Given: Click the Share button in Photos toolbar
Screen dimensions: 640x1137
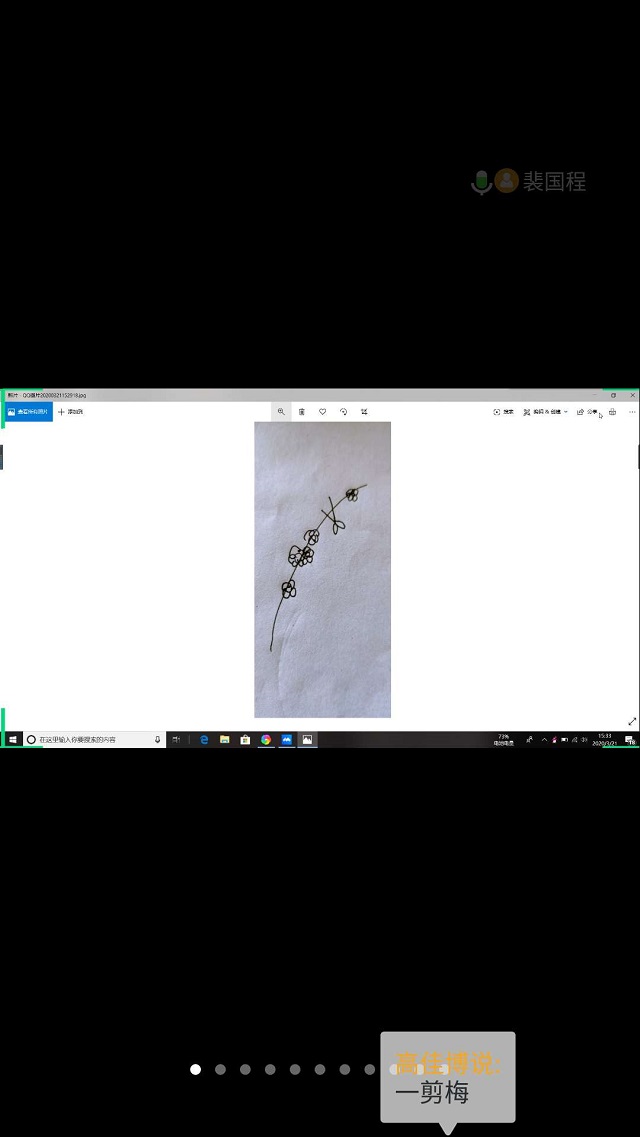Looking at the screenshot, I should (587, 412).
